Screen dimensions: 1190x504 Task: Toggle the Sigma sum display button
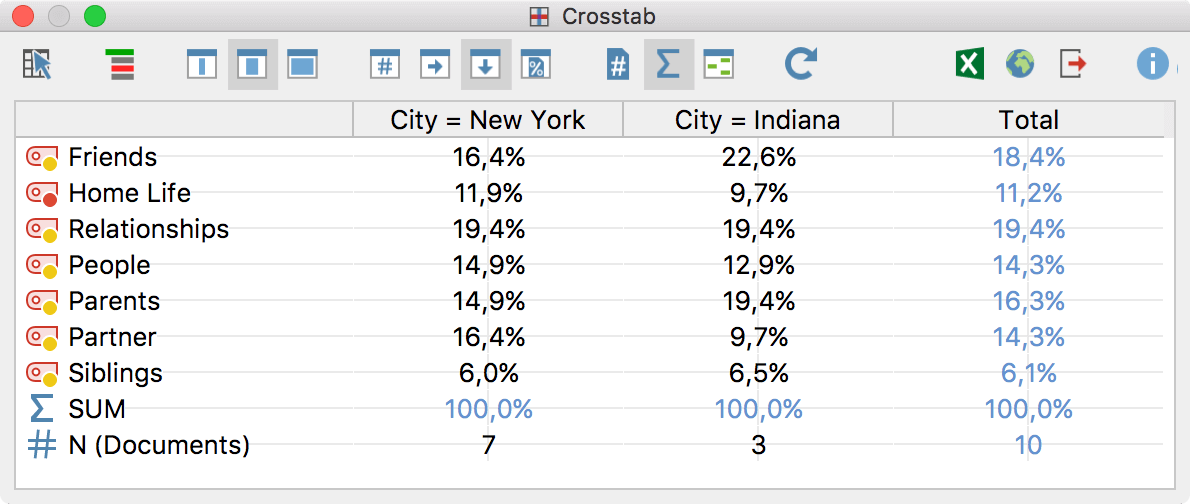(668, 65)
